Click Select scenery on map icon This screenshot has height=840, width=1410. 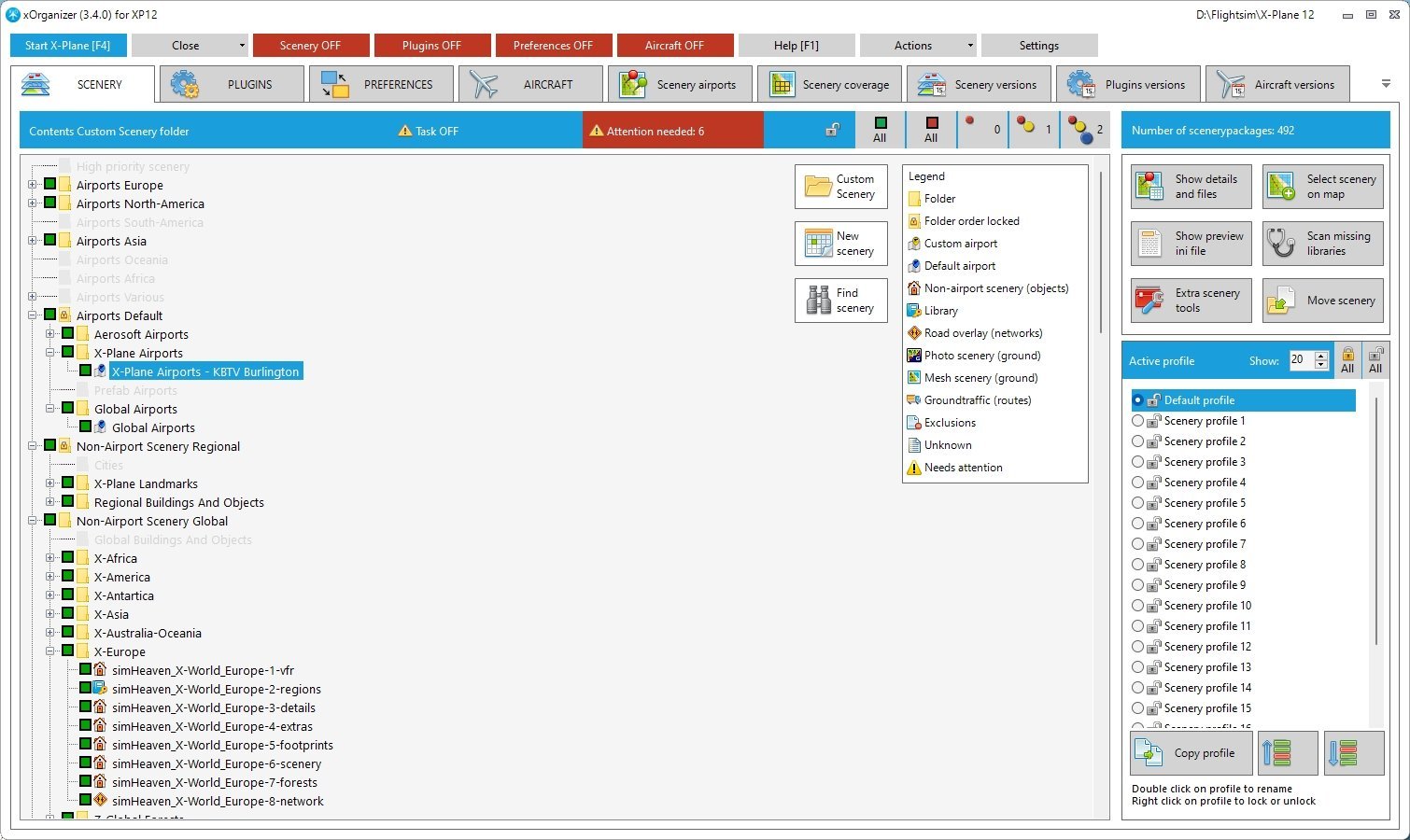click(x=1281, y=187)
